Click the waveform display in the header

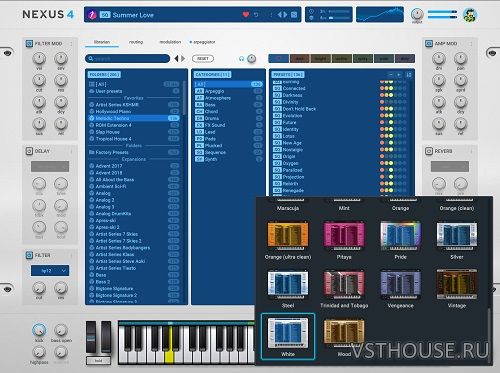click(x=380, y=15)
